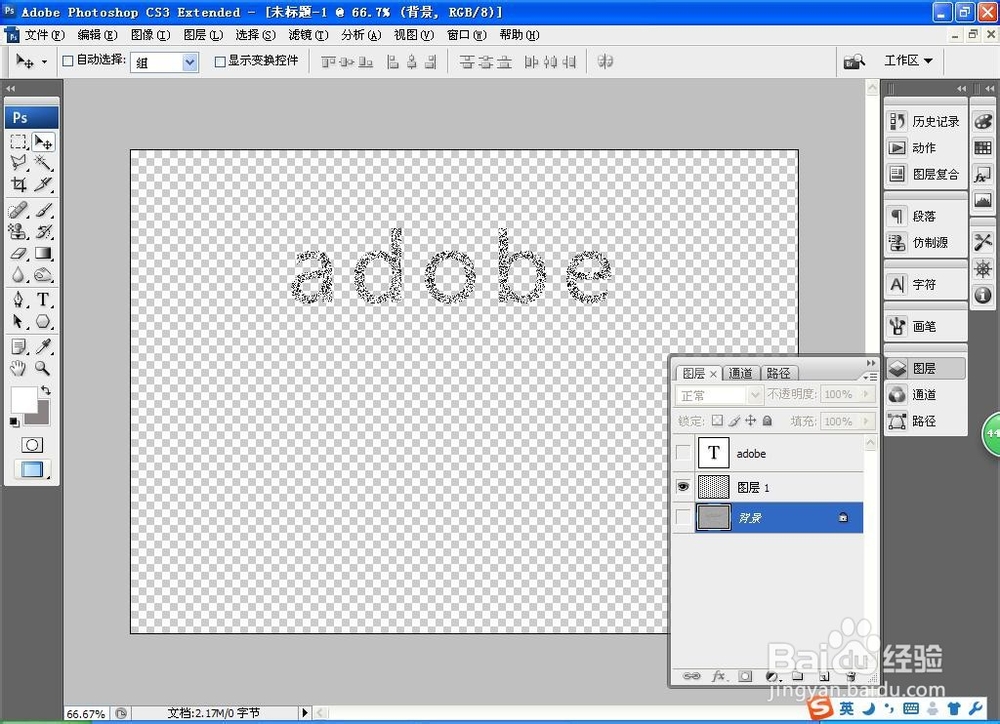Open the 仿制源 panel button
This screenshot has width=1000, height=724.
point(925,242)
